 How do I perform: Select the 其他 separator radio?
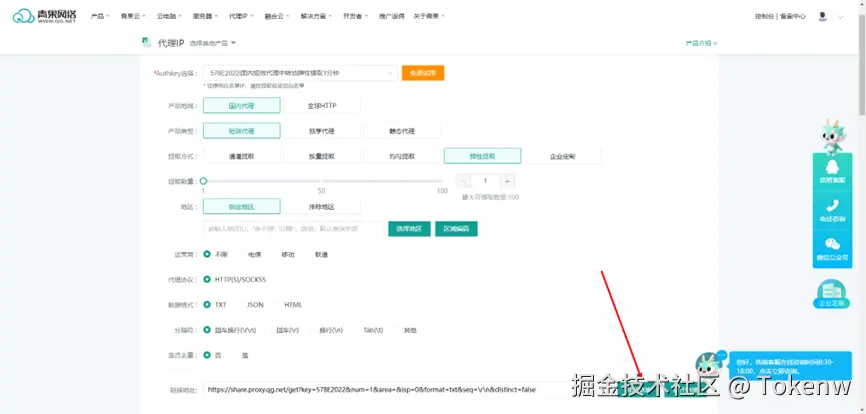tap(396, 330)
